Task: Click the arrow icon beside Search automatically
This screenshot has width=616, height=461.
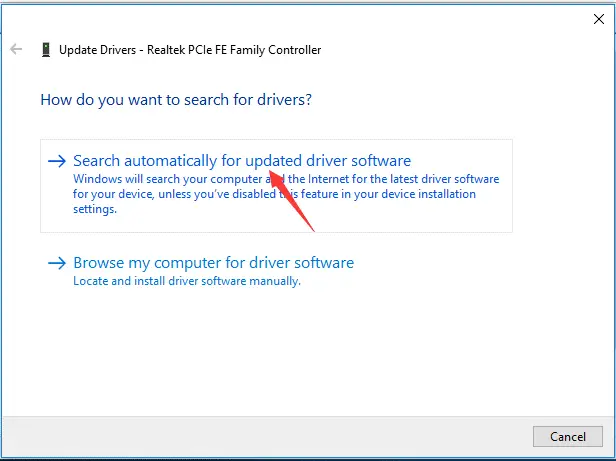Action: (57, 161)
